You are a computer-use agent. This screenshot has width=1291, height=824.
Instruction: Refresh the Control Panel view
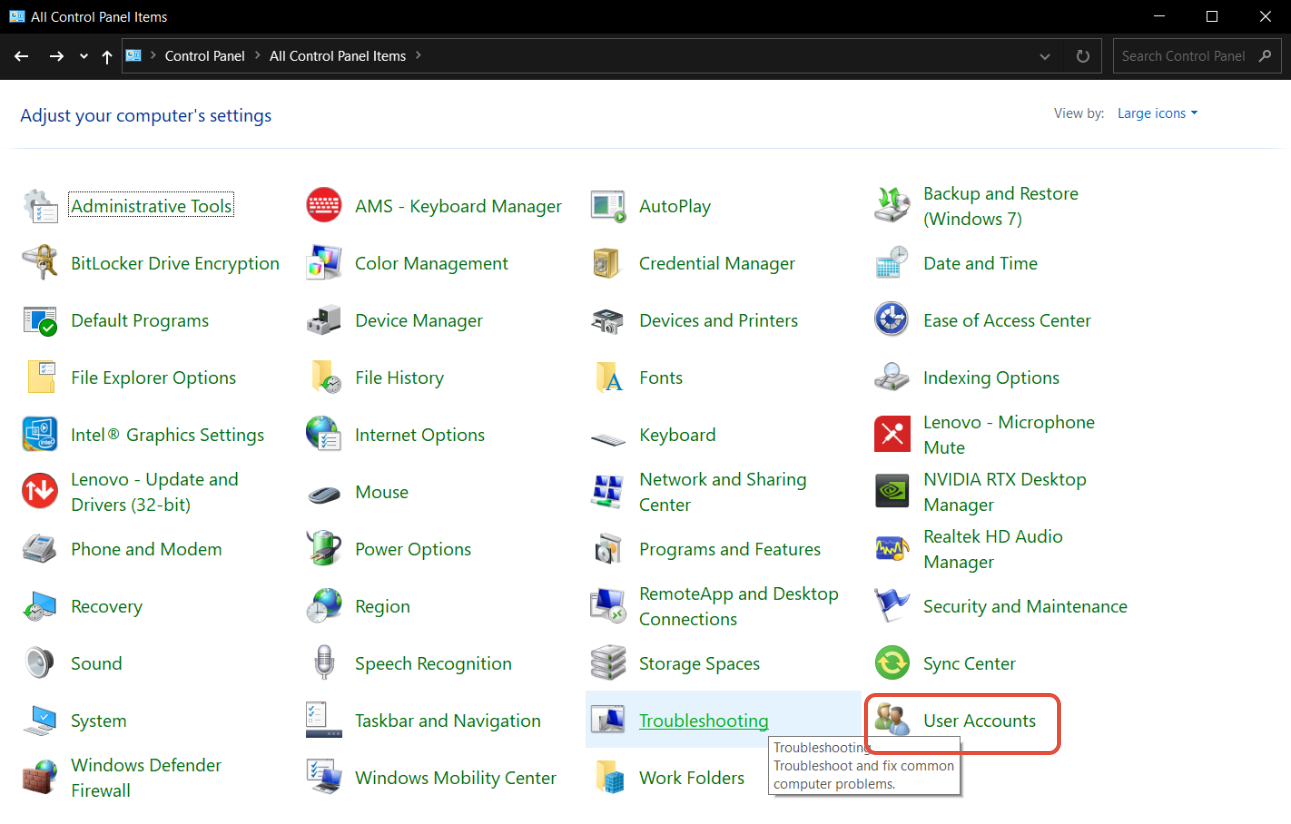tap(1082, 56)
